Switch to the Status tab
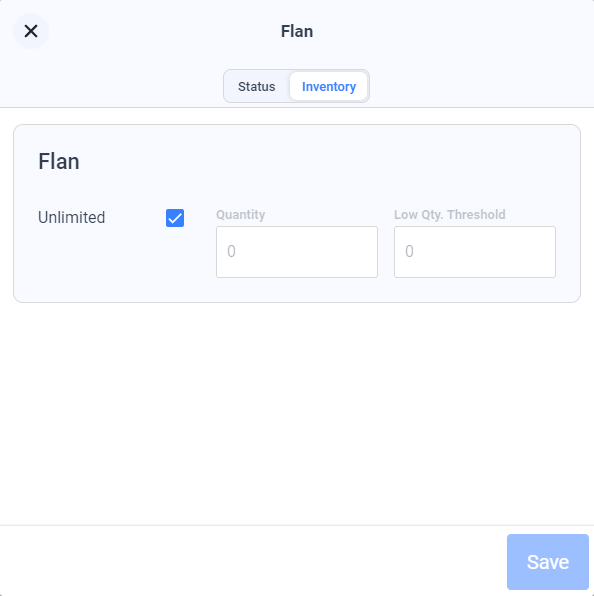This screenshot has width=594, height=596. [x=257, y=86]
